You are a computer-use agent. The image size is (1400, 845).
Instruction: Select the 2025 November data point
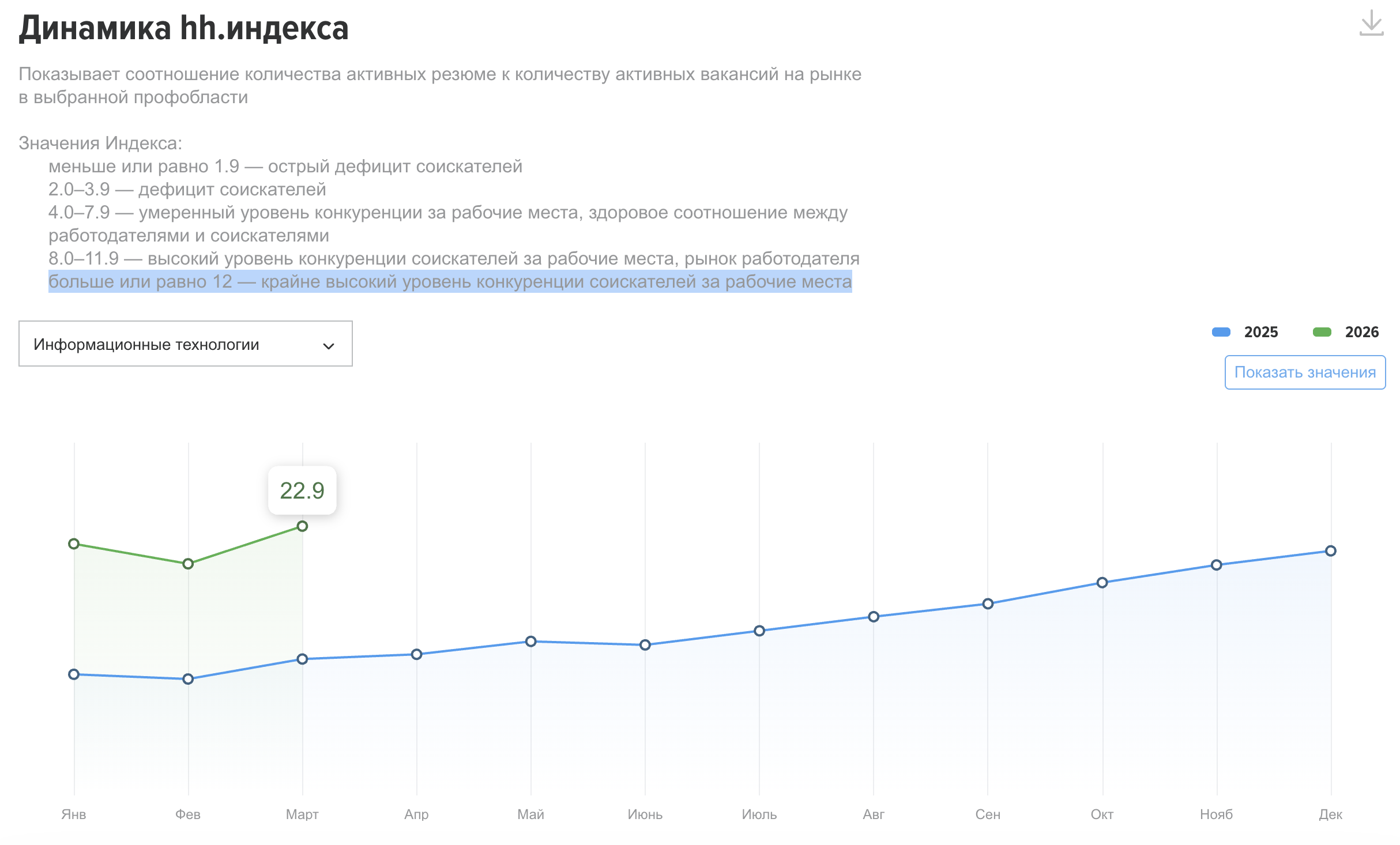[1217, 565]
